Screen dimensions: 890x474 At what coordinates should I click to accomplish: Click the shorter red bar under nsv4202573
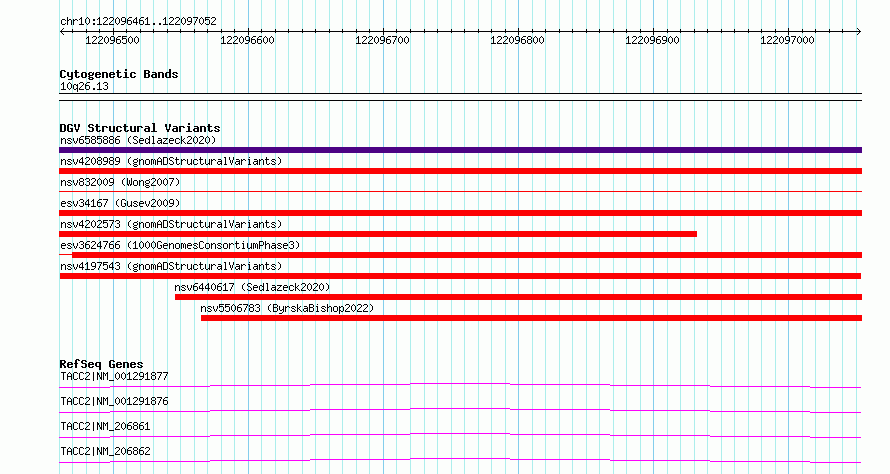click(x=378, y=234)
